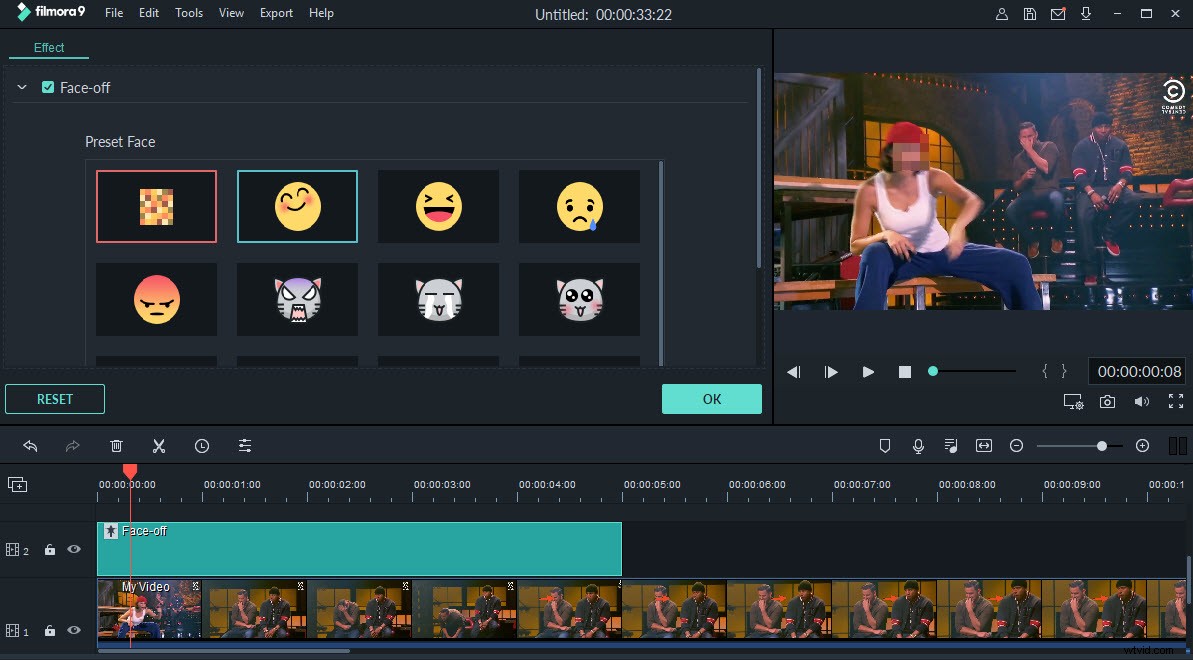The height and width of the screenshot is (660, 1193).
Task: Select the Split scissors tool
Action: [x=159, y=445]
